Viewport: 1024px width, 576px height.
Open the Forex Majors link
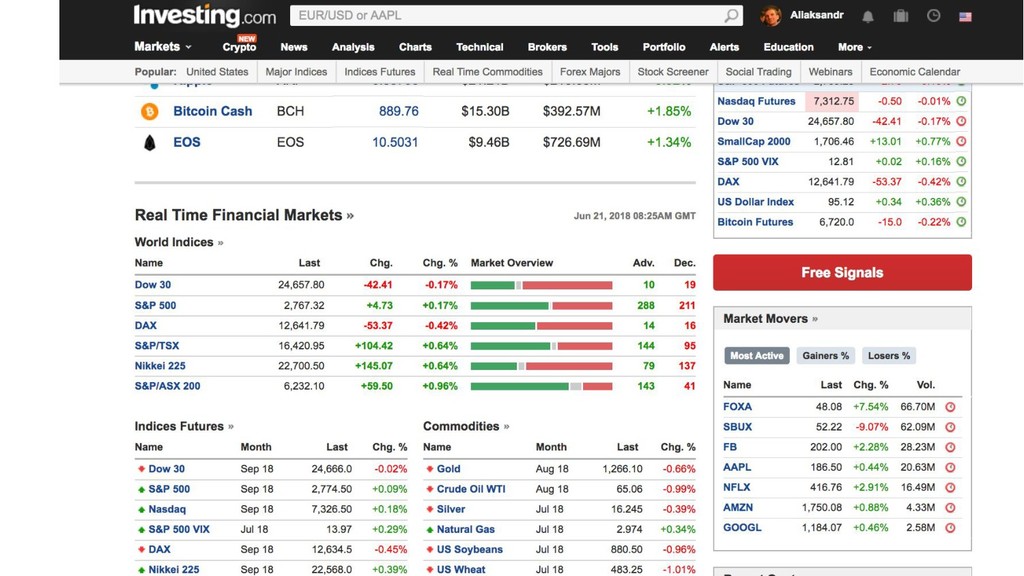click(x=590, y=72)
